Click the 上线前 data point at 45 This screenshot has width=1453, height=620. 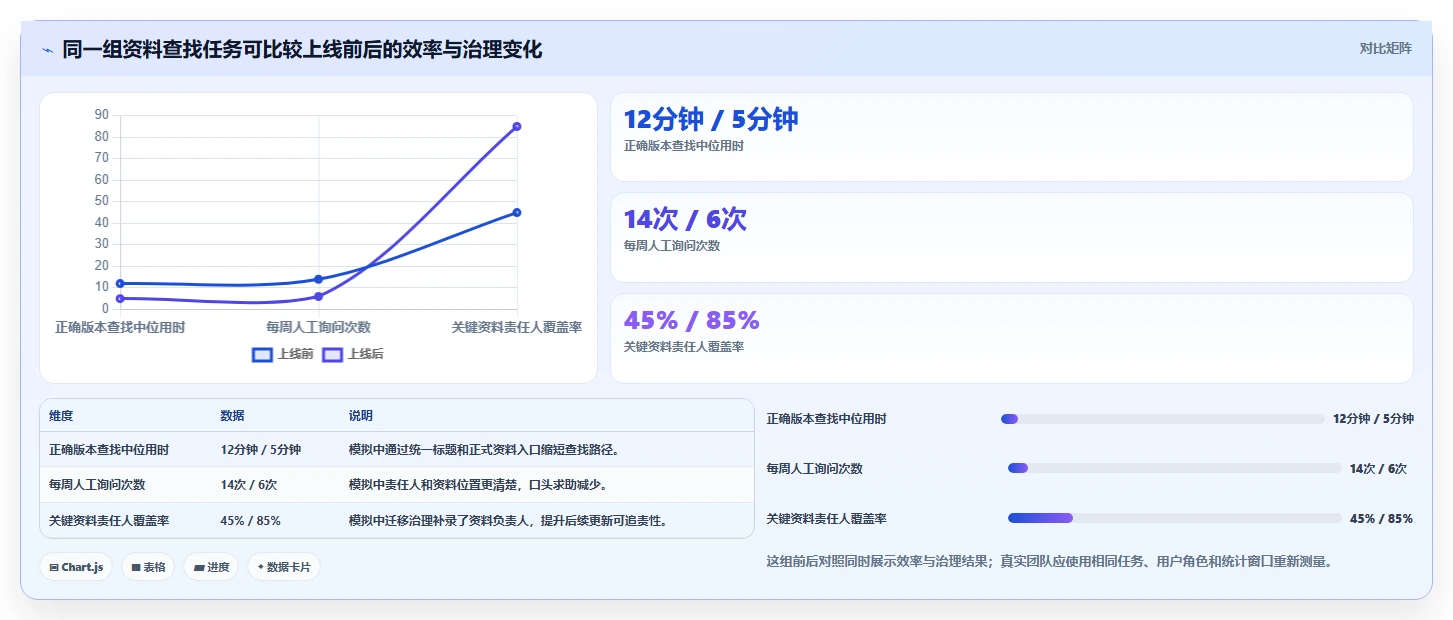coord(517,212)
